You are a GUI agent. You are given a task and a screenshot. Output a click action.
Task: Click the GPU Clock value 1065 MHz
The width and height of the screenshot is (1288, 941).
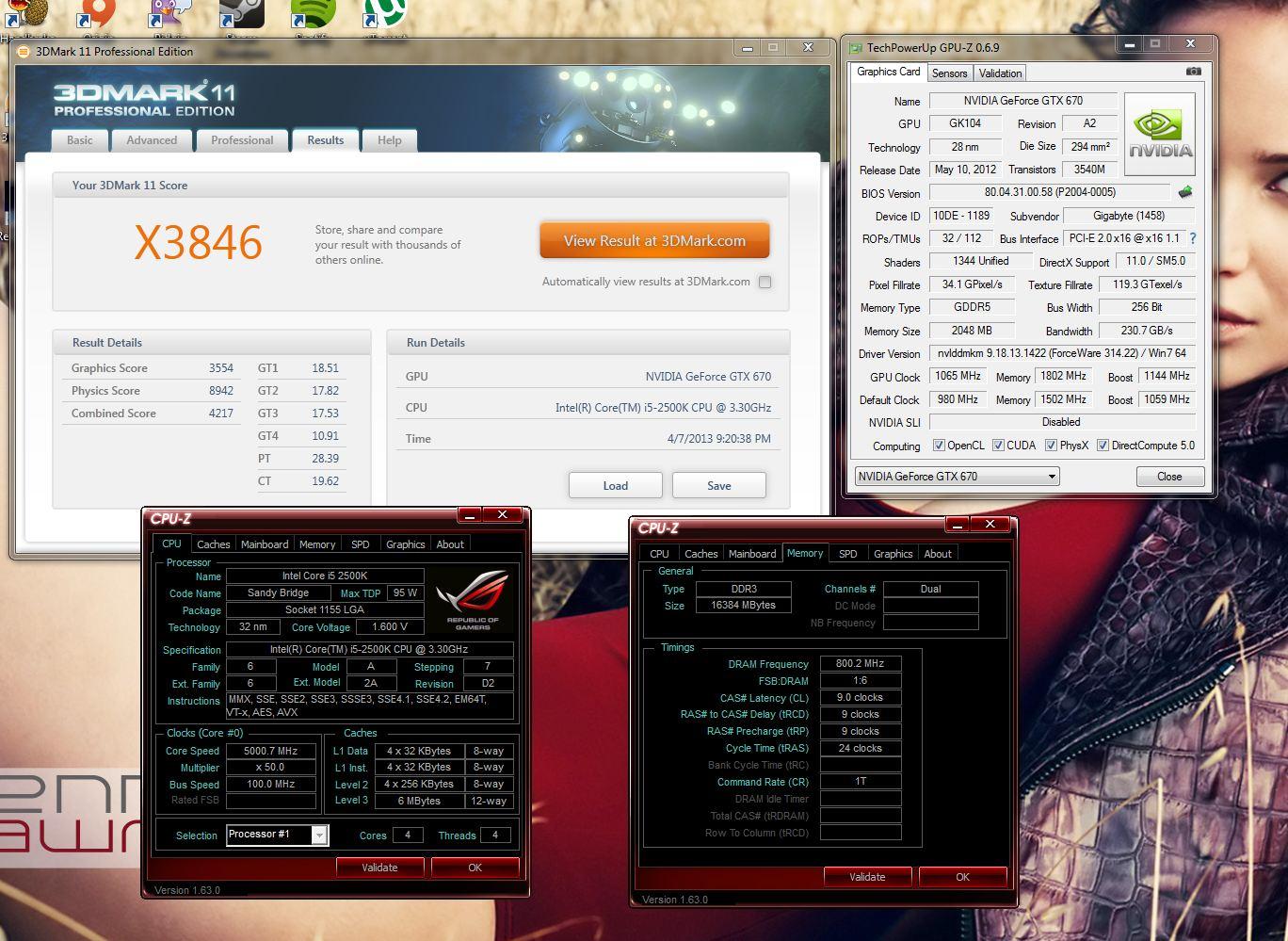[x=958, y=376]
